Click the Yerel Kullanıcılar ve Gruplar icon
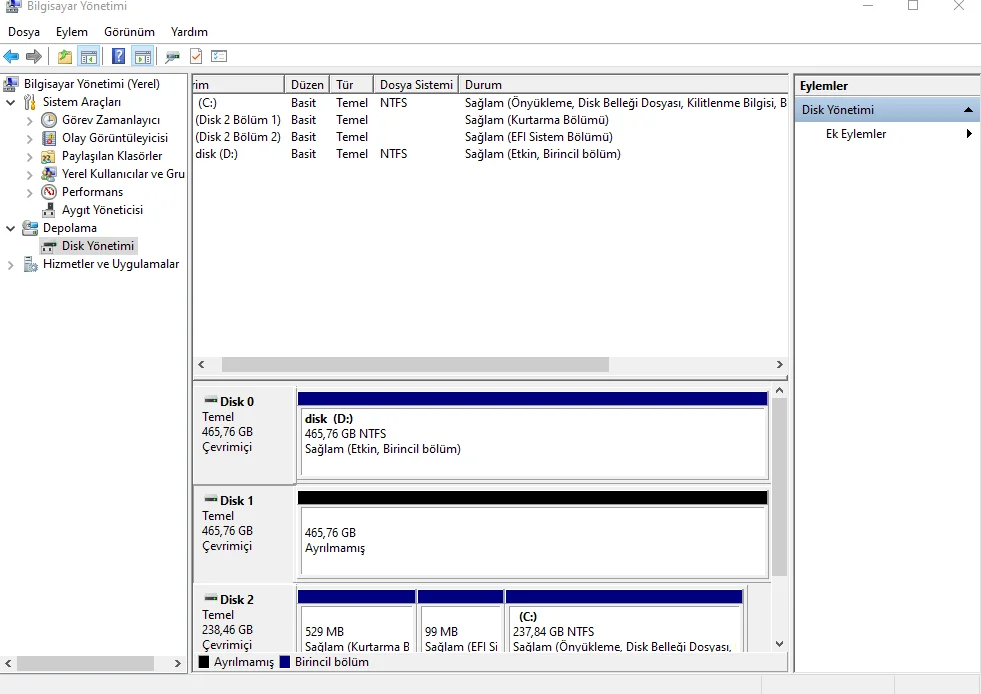 [x=48, y=174]
